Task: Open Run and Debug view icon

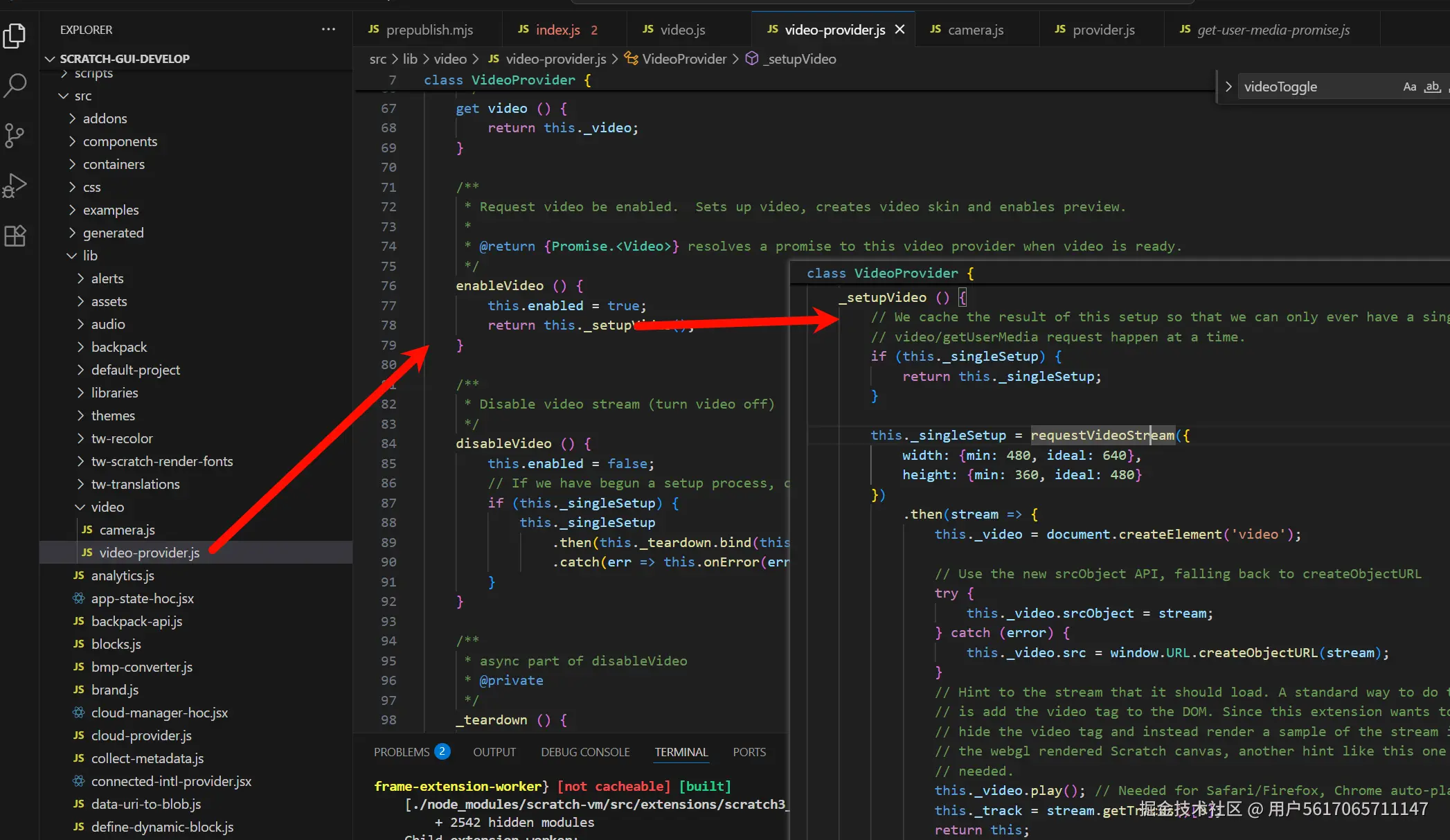Action: tap(15, 186)
